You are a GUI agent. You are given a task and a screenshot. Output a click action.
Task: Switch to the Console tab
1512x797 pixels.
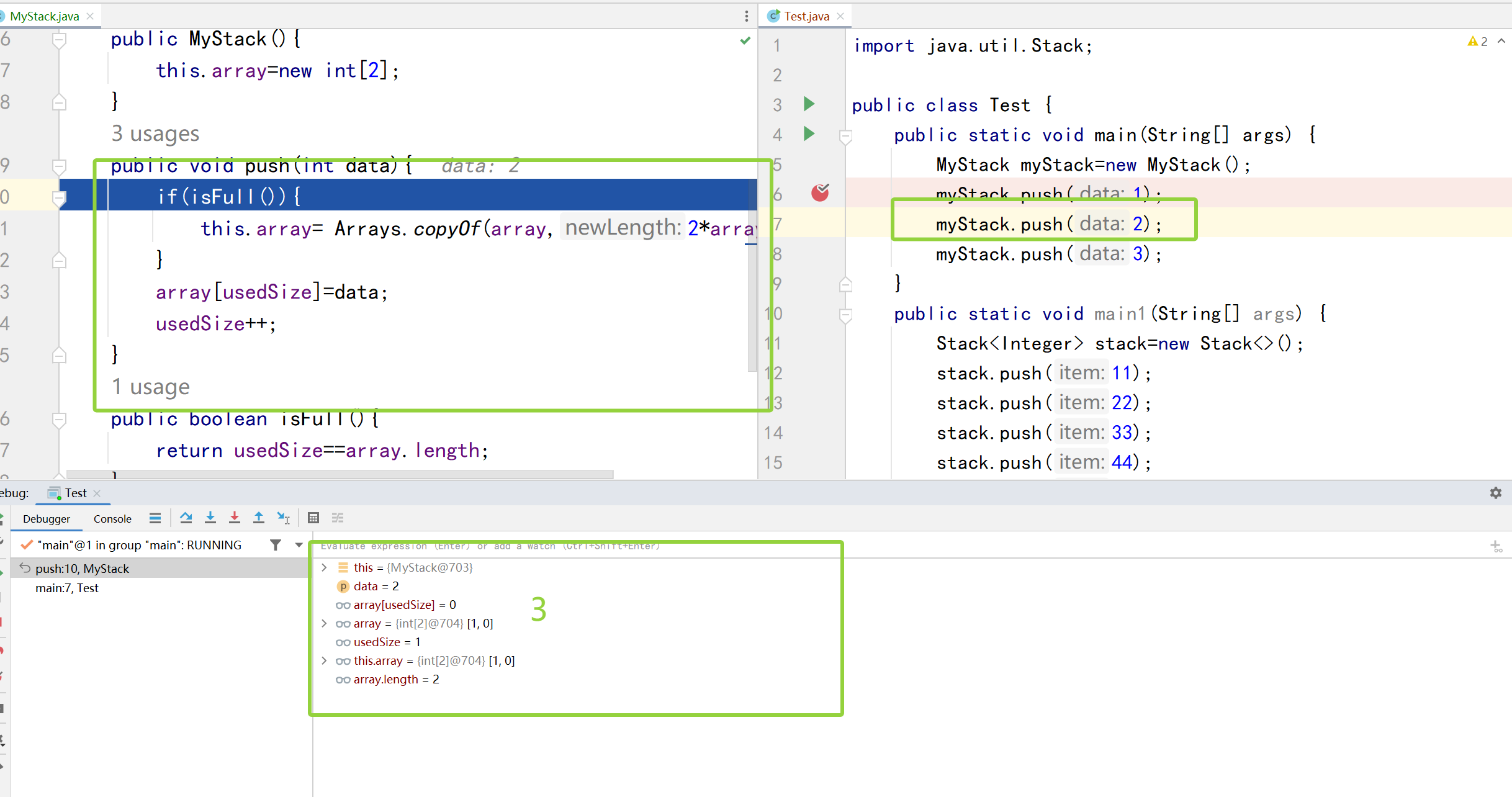(x=112, y=519)
